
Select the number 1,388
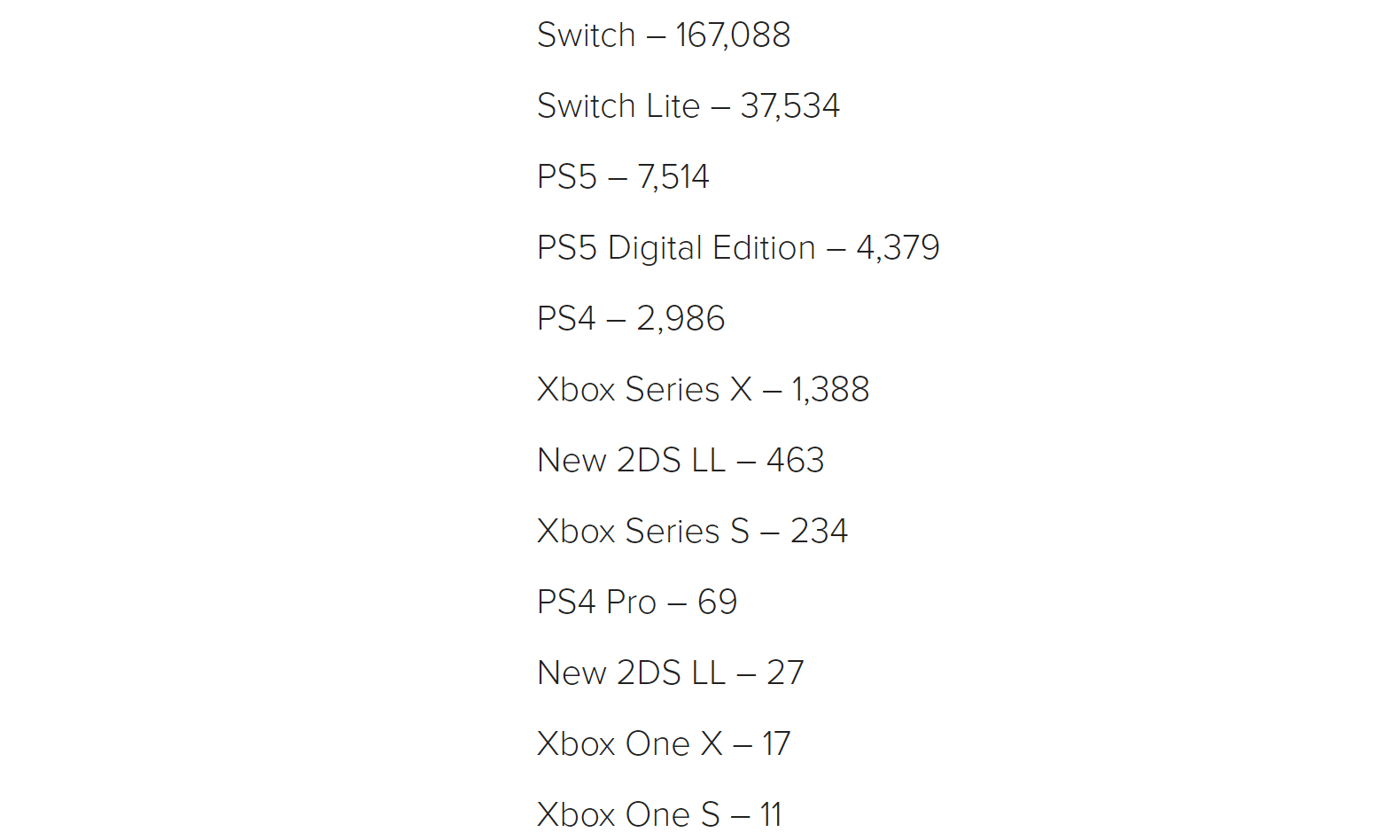tap(830, 390)
